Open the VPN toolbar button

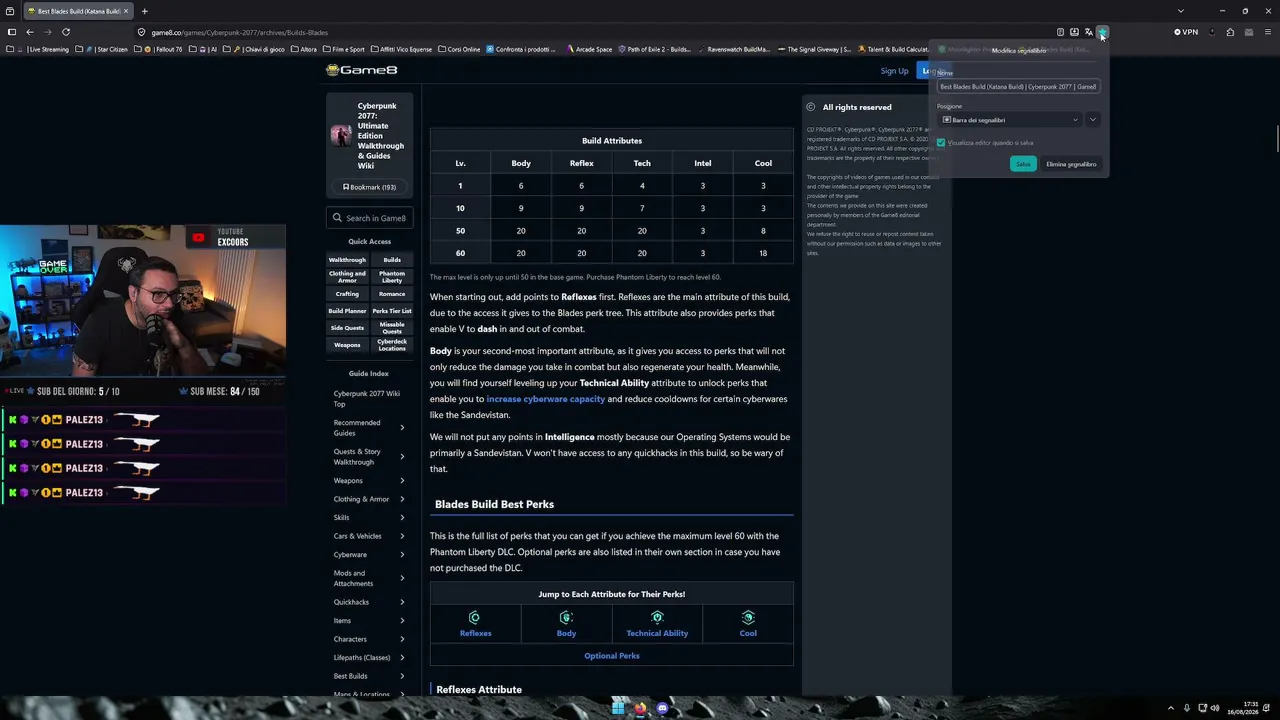pyautogui.click(x=1186, y=32)
